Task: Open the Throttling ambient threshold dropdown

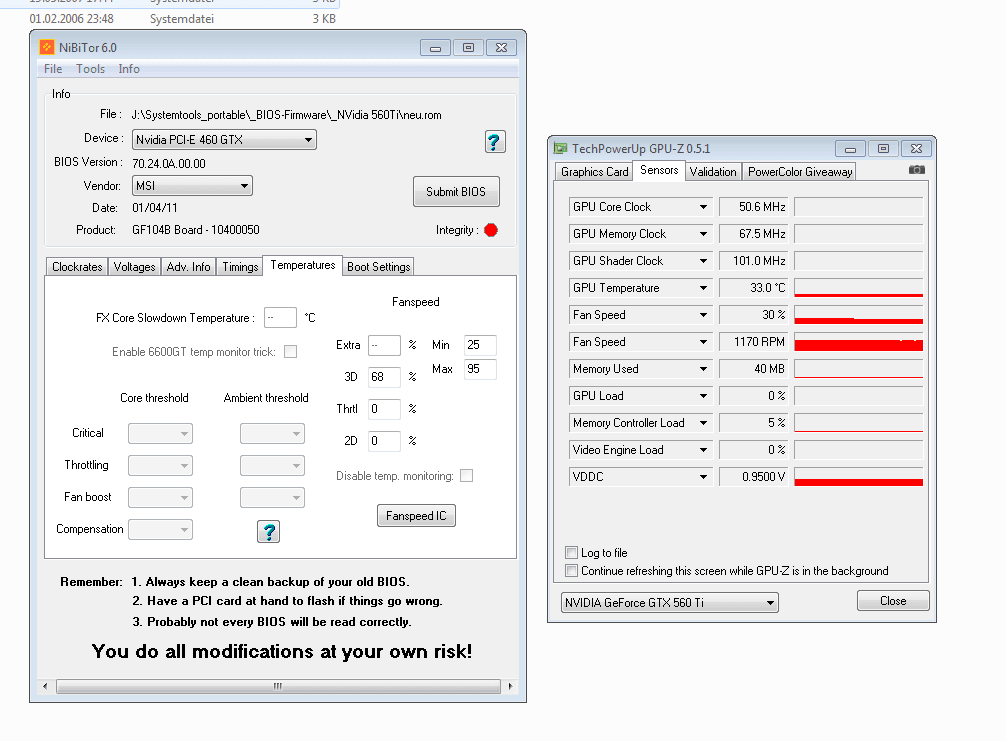Action: click(272, 466)
